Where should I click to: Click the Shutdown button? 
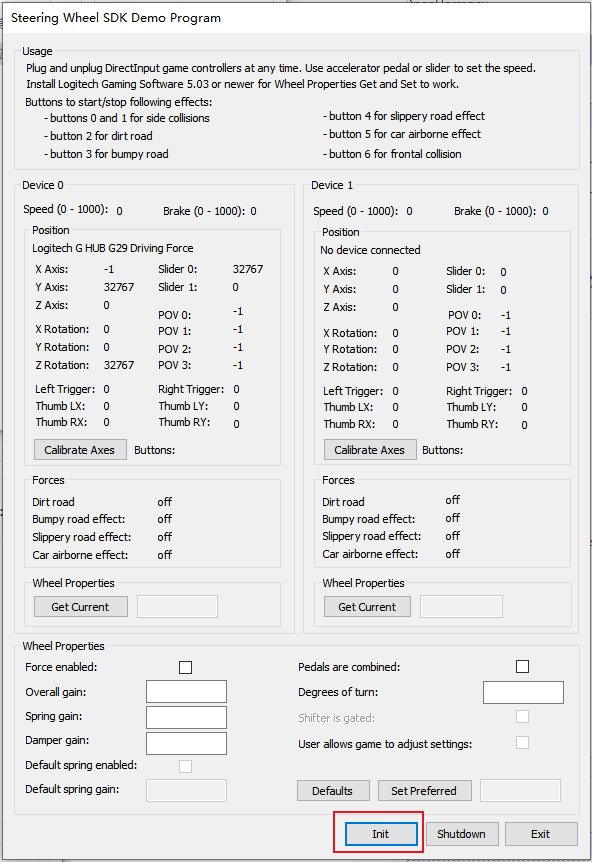click(x=462, y=834)
